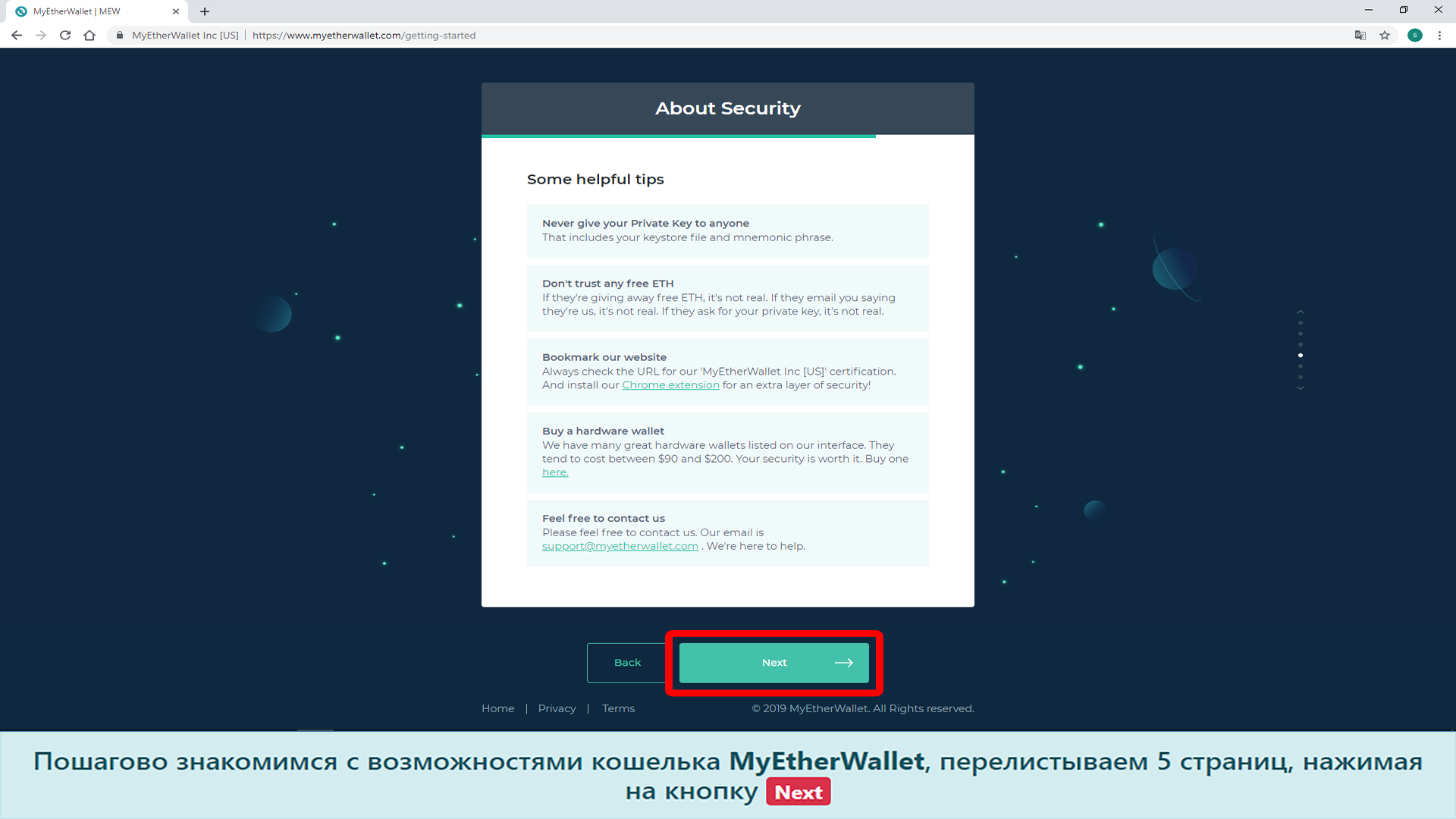Click the 'Bookmark our website' tip title

(604, 357)
